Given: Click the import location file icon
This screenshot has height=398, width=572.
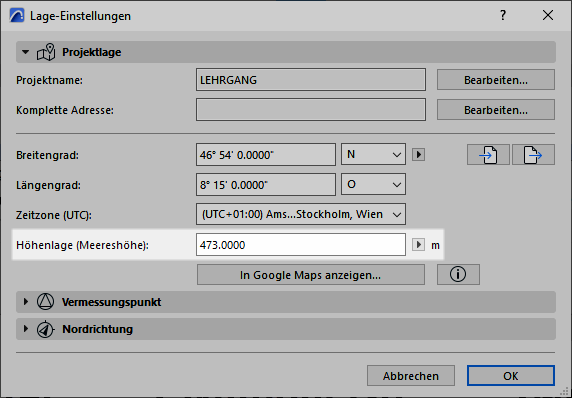Looking at the screenshot, I should tap(488, 155).
